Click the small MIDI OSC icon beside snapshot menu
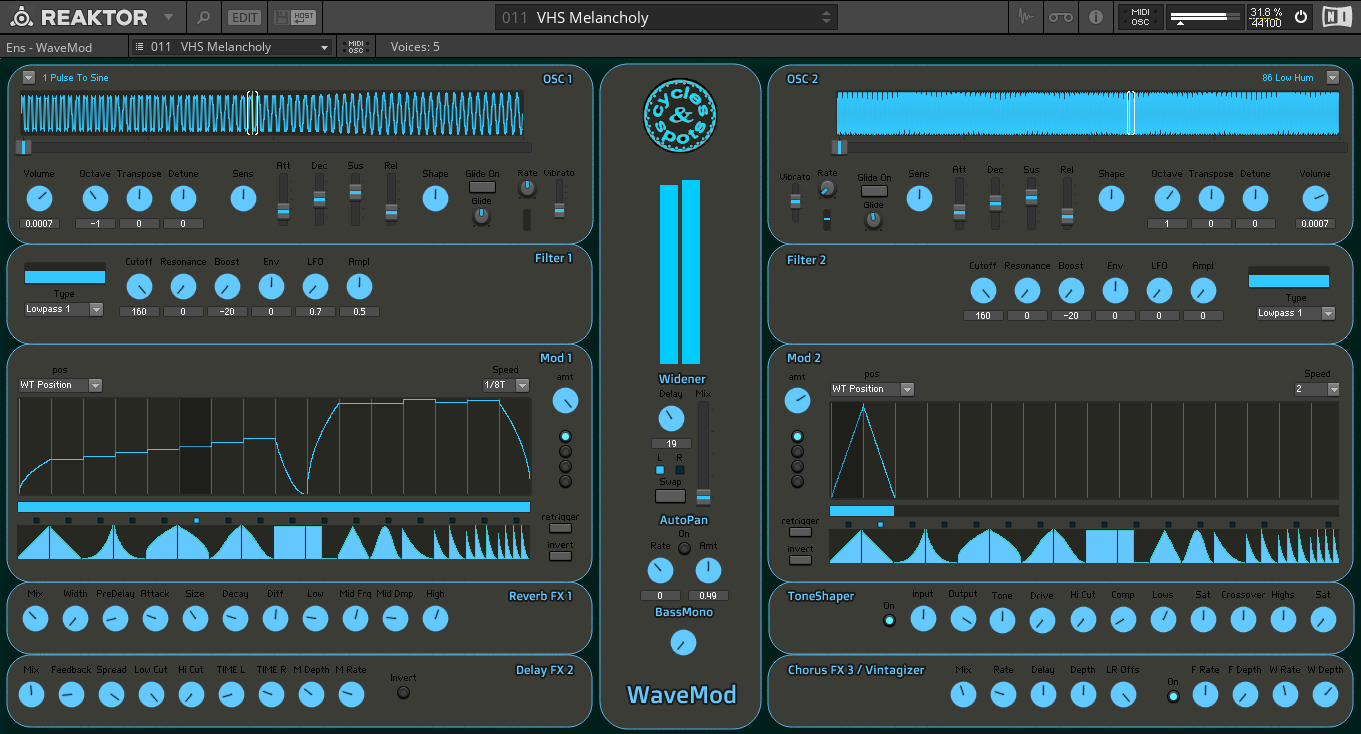The width and height of the screenshot is (1361, 734). click(355, 47)
